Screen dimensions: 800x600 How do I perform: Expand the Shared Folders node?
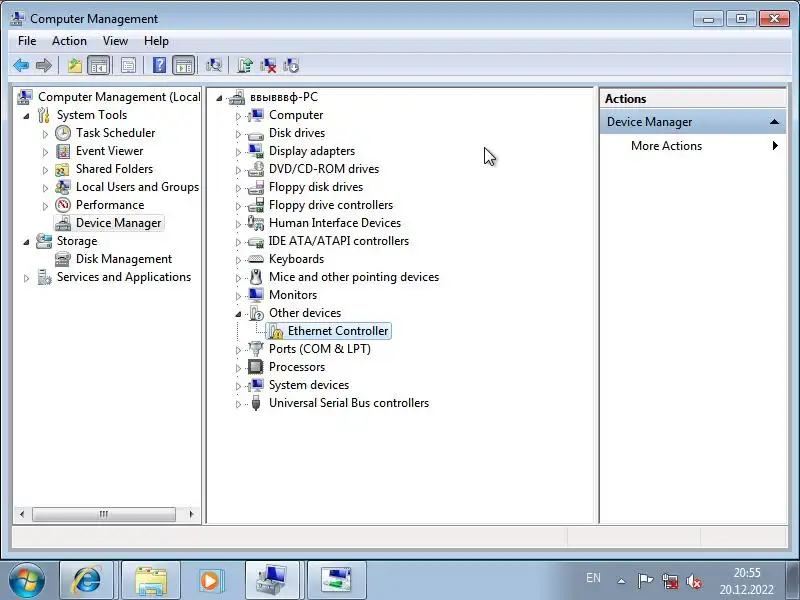pyautogui.click(x=45, y=170)
